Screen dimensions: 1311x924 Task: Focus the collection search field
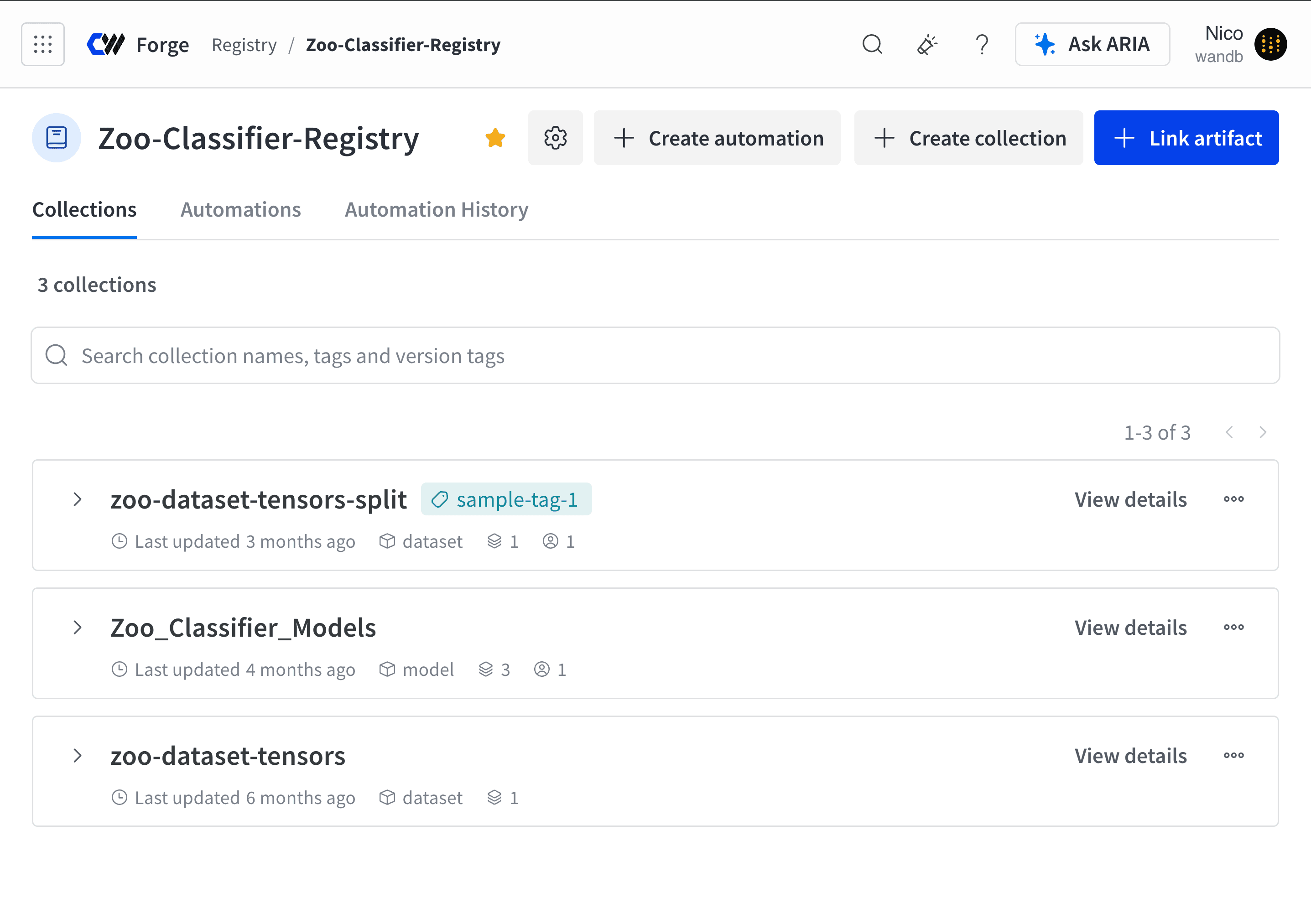tap(655, 356)
